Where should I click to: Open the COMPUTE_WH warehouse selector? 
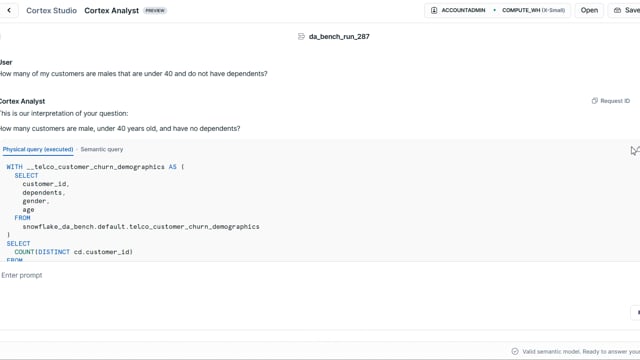click(x=533, y=10)
